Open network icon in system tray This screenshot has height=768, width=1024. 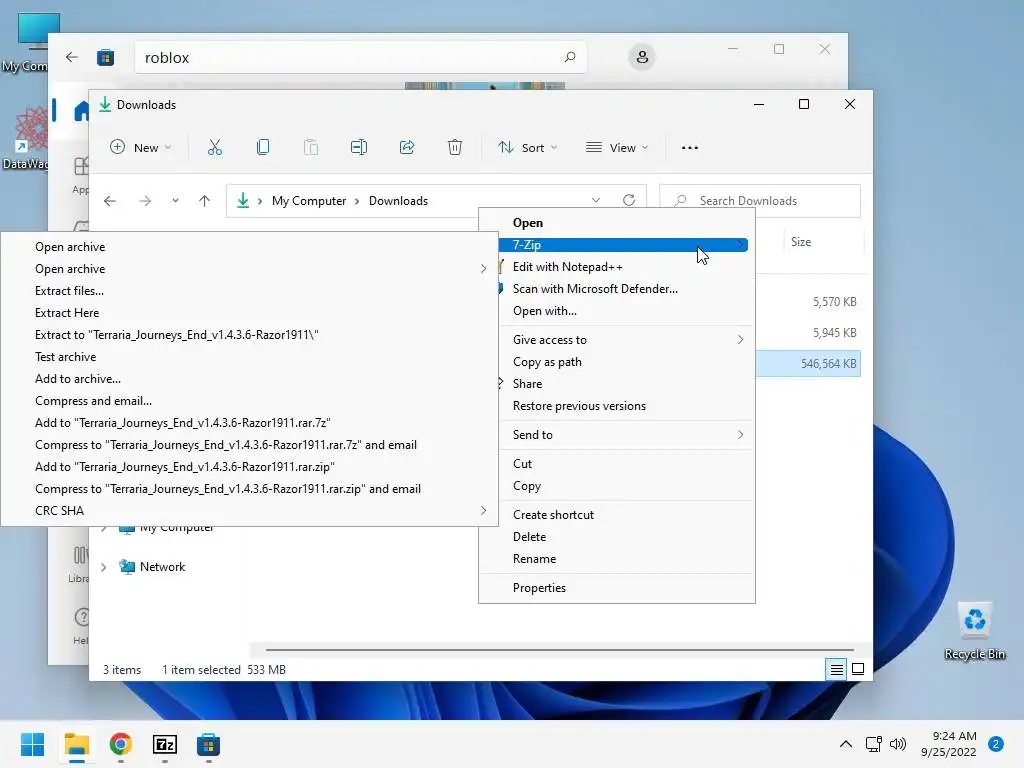coord(873,744)
